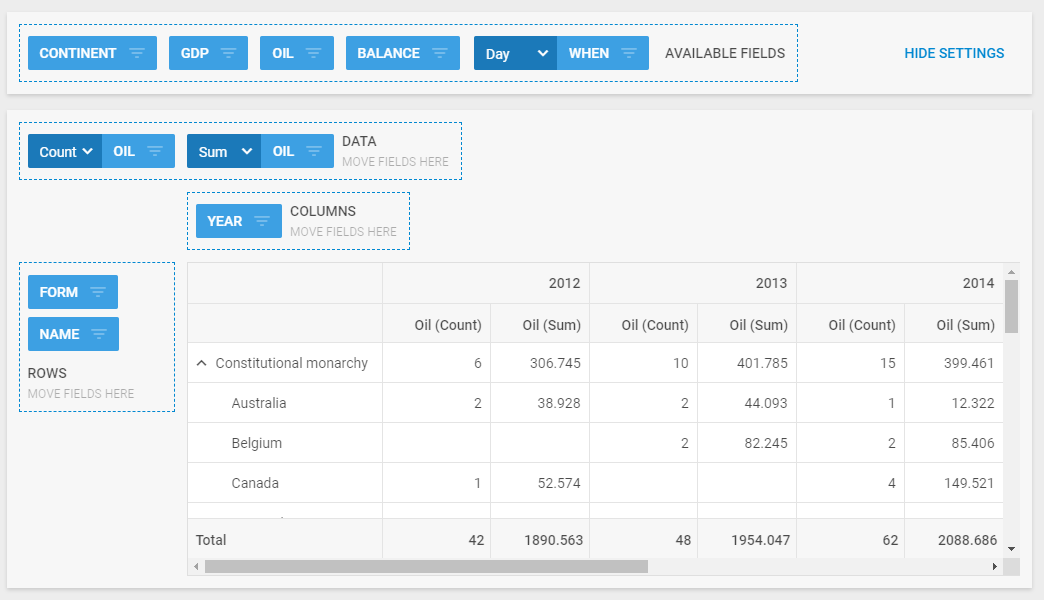Click cell value 306.745
Screen dimensions: 1045x600
(x=555, y=363)
